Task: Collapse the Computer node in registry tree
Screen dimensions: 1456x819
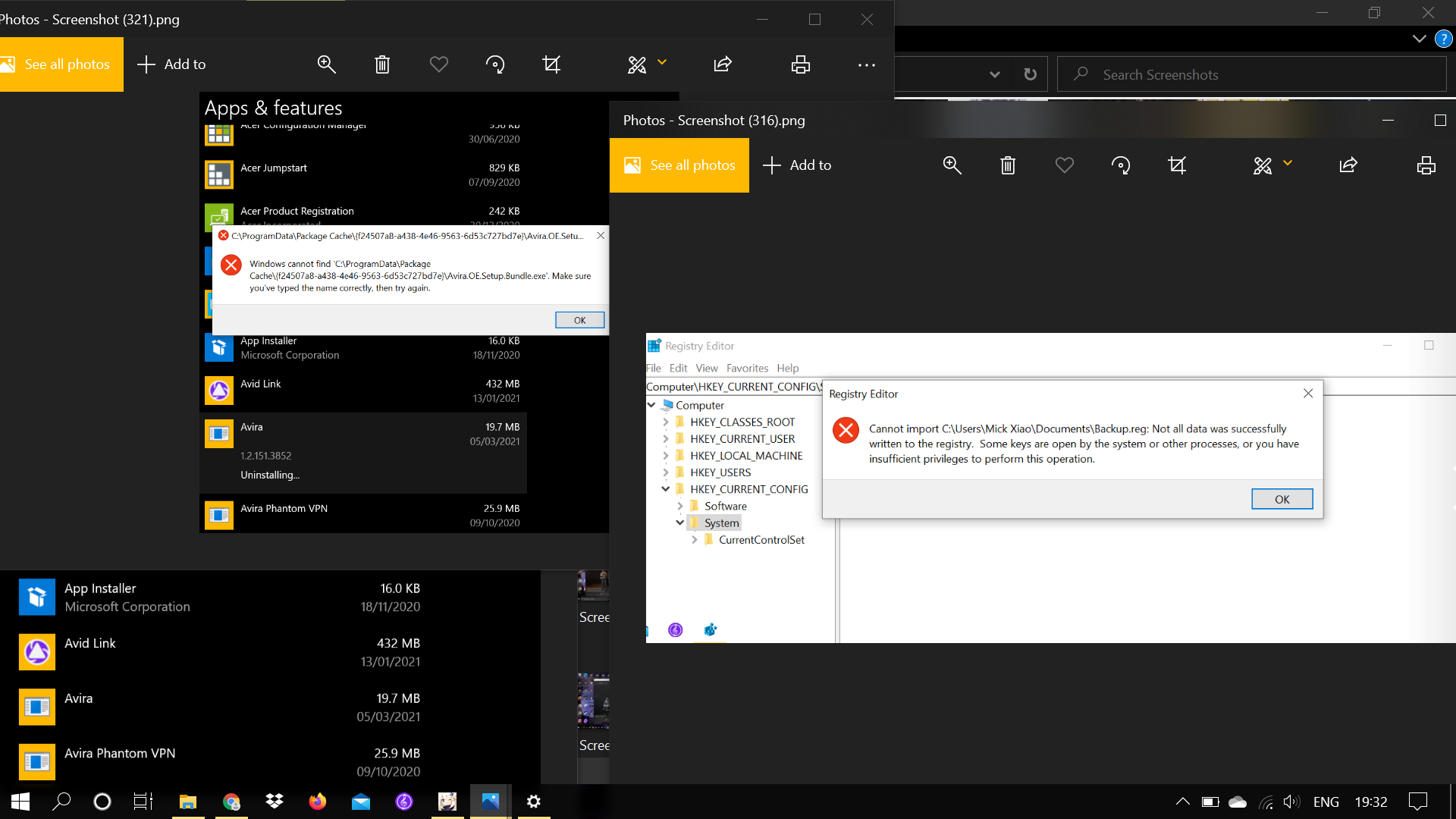Action: pyautogui.click(x=651, y=405)
